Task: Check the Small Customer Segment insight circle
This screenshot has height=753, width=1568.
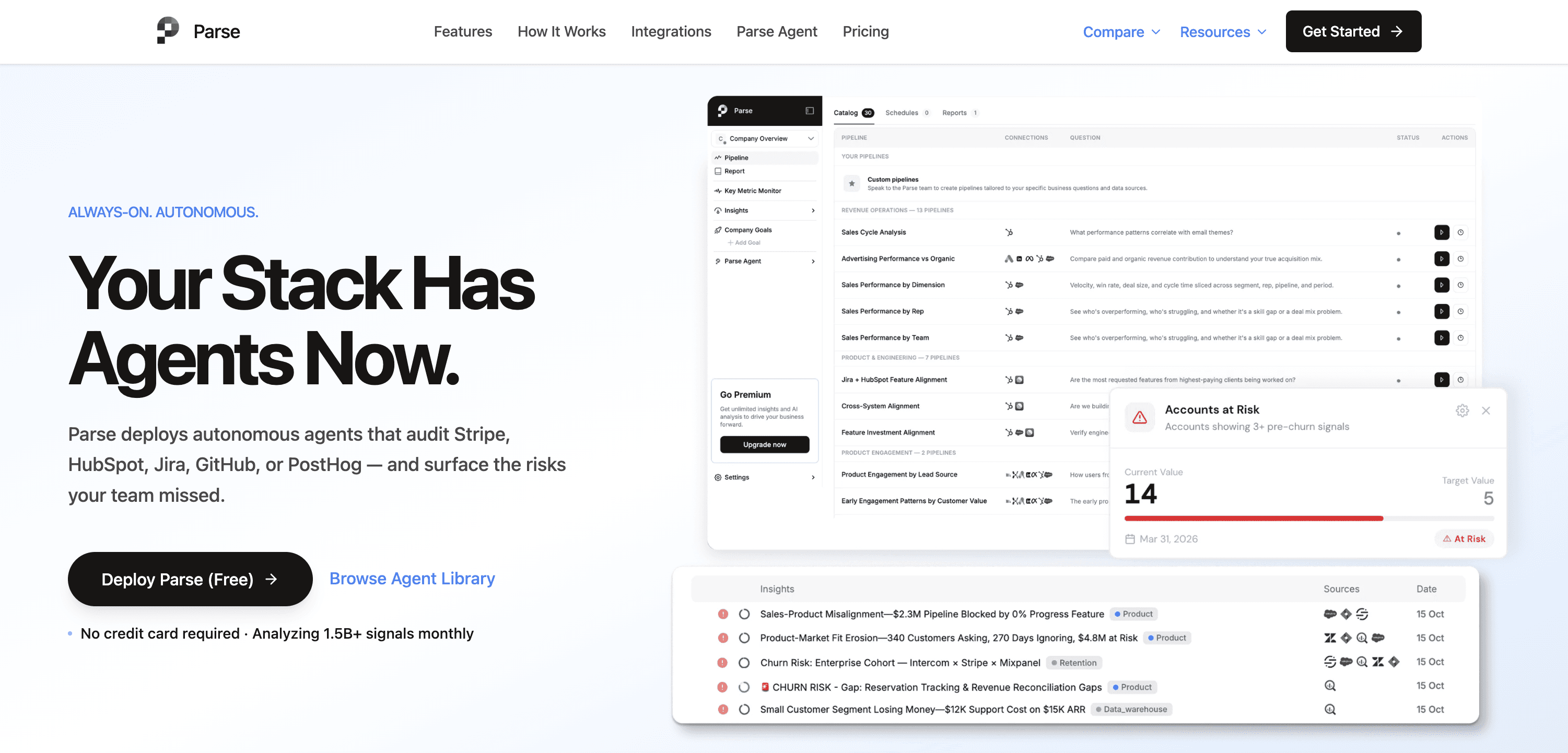Action: click(744, 709)
